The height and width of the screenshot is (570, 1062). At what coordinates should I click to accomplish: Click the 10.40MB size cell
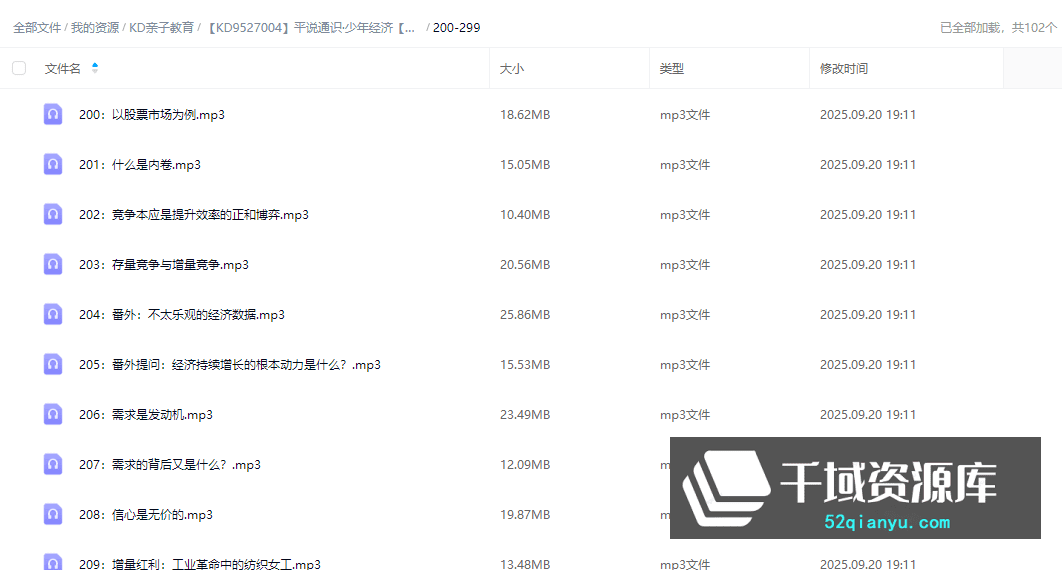tap(525, 215)
